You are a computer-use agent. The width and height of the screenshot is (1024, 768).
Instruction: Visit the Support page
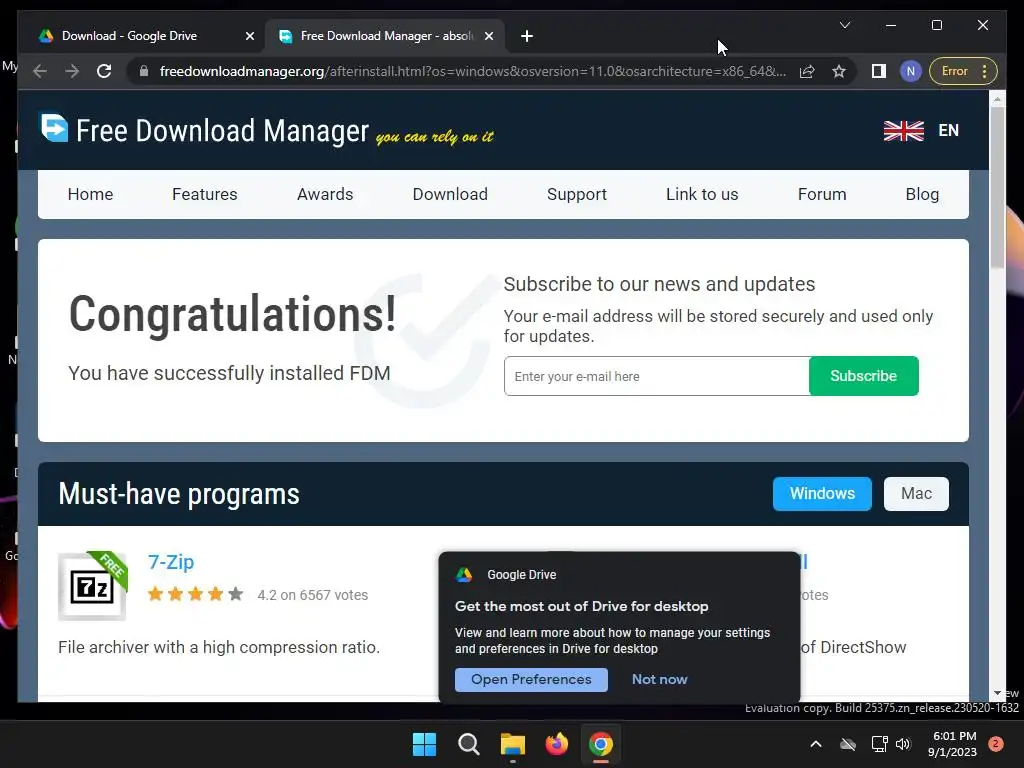click(577, 194)
